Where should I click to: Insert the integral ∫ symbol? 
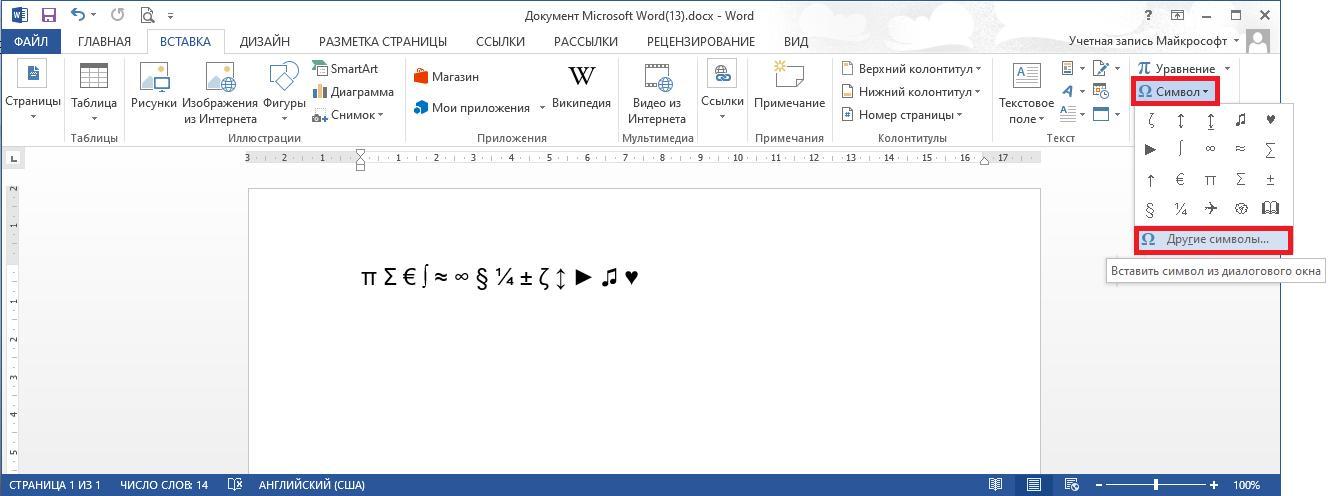[x=1181, y=149]
